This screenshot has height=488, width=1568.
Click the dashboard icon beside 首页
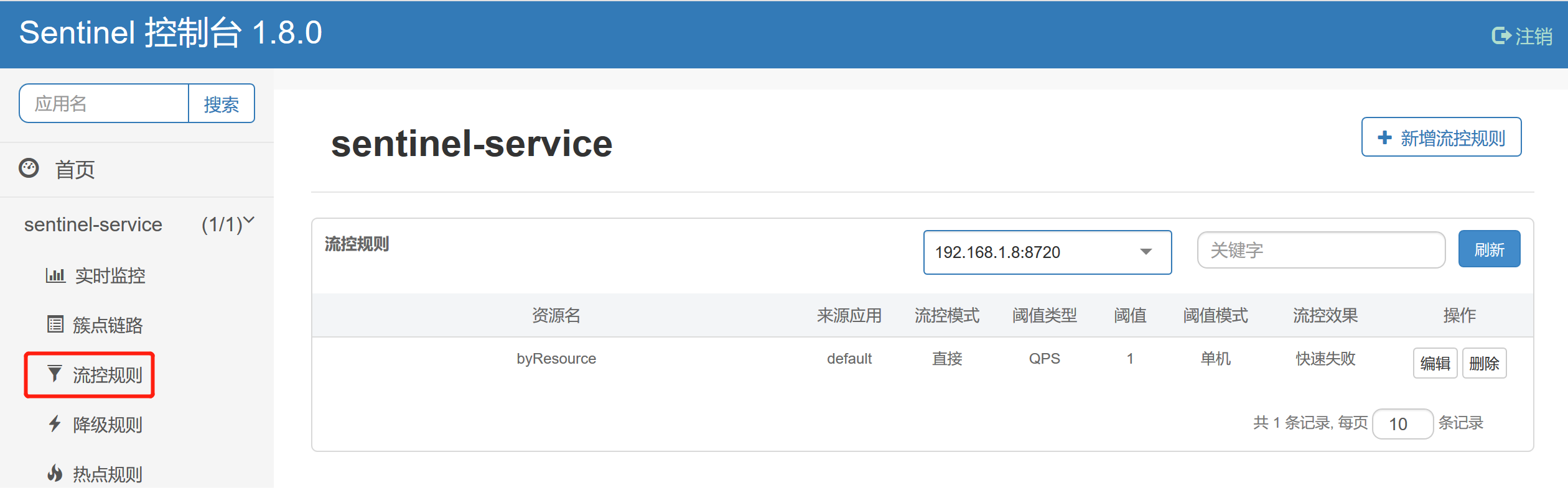29,168
